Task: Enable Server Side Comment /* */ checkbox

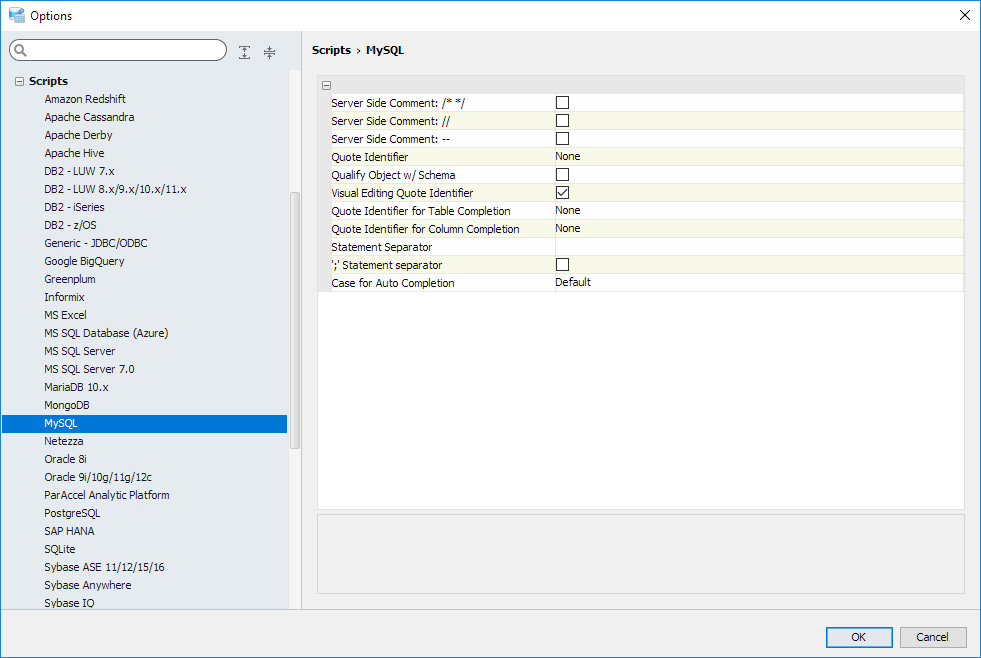Action: click(x=562, y=102)
